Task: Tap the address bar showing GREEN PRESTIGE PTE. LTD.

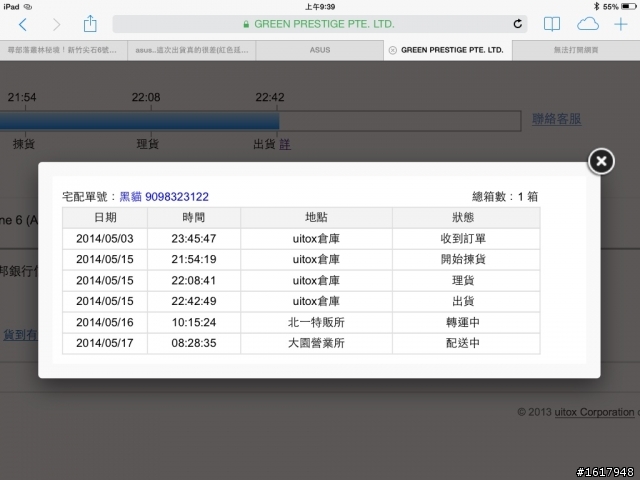Action: click(x=320, y=24)
